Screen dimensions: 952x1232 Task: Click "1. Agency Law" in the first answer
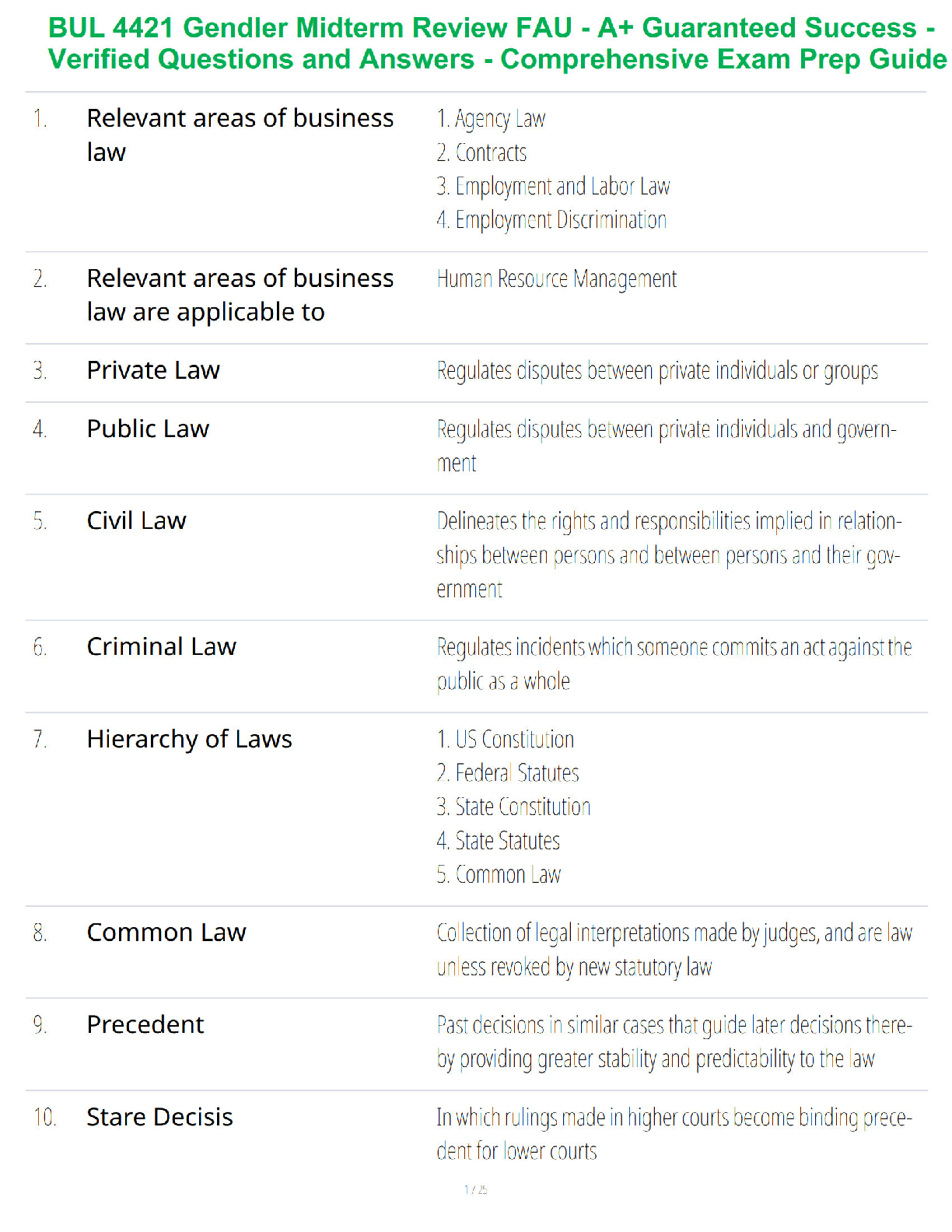click(x=491, y=119)
